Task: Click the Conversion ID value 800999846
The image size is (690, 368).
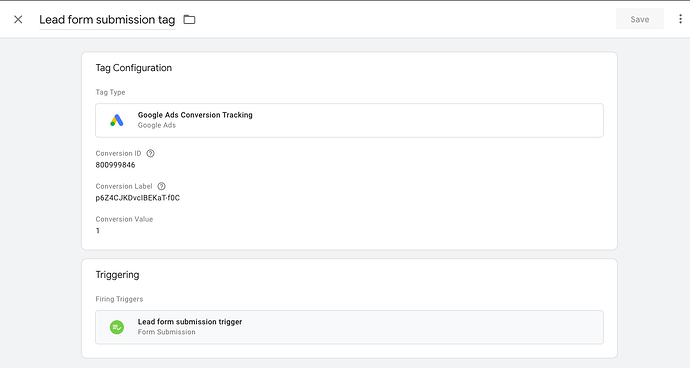Action: tap(115, 165)
